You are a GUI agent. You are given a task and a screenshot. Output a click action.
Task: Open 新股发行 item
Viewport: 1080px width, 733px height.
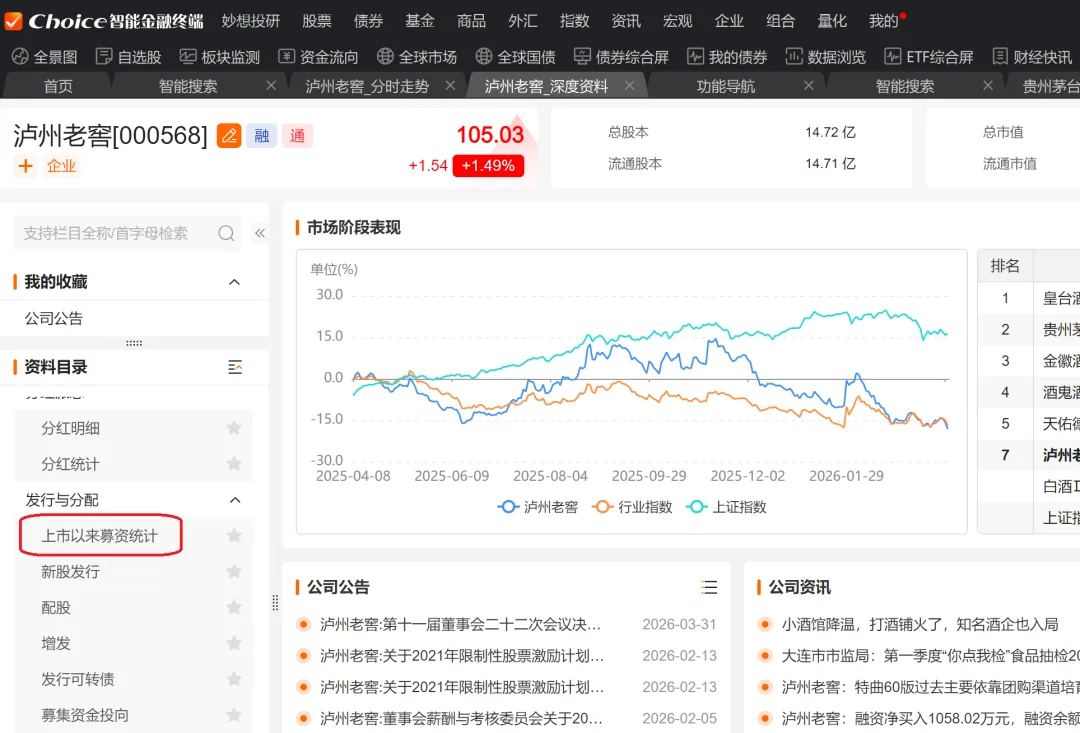(x=70, y=571)
